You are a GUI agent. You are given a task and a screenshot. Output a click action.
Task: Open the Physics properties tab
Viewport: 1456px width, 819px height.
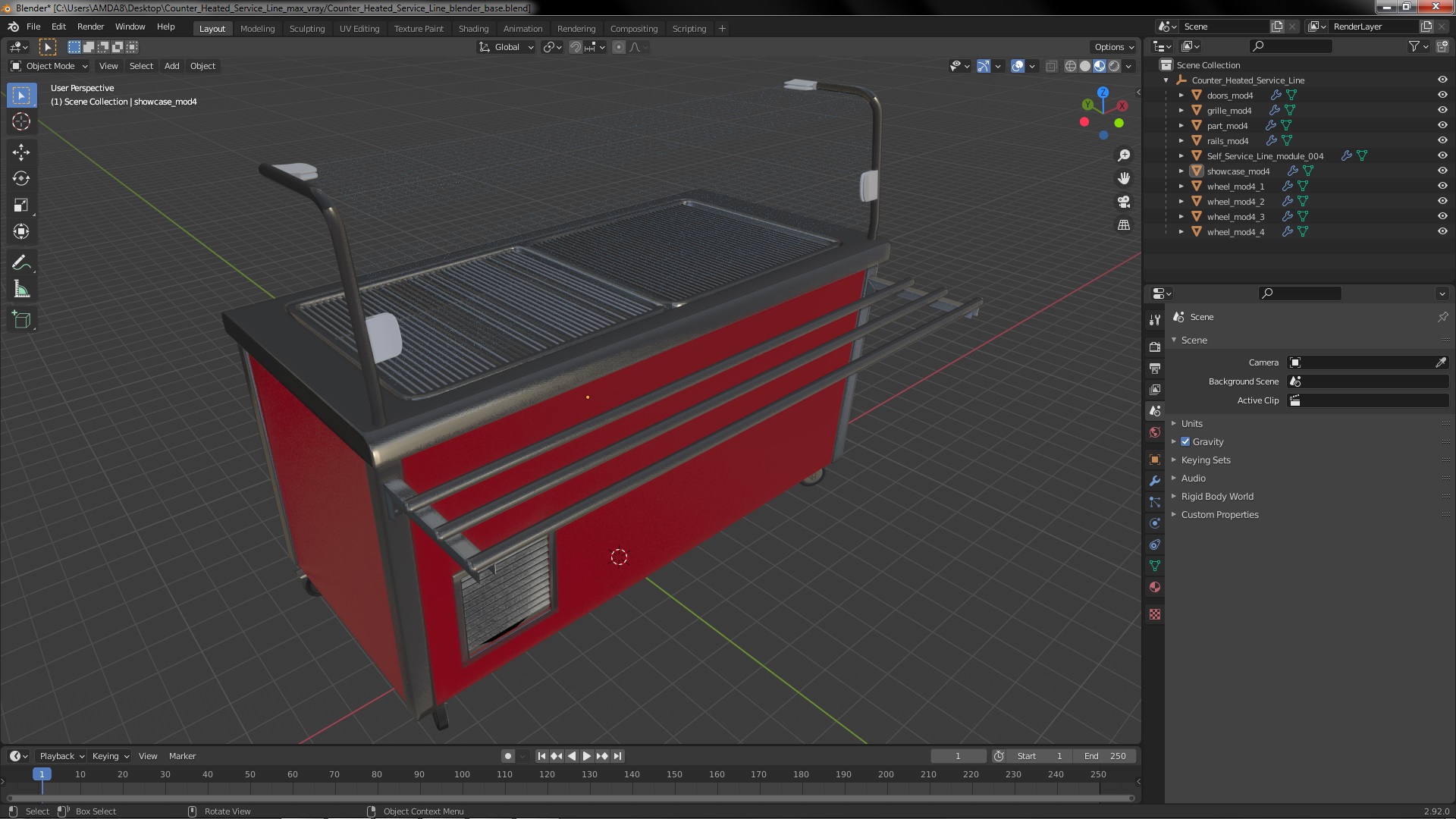tap(1155, 523)
